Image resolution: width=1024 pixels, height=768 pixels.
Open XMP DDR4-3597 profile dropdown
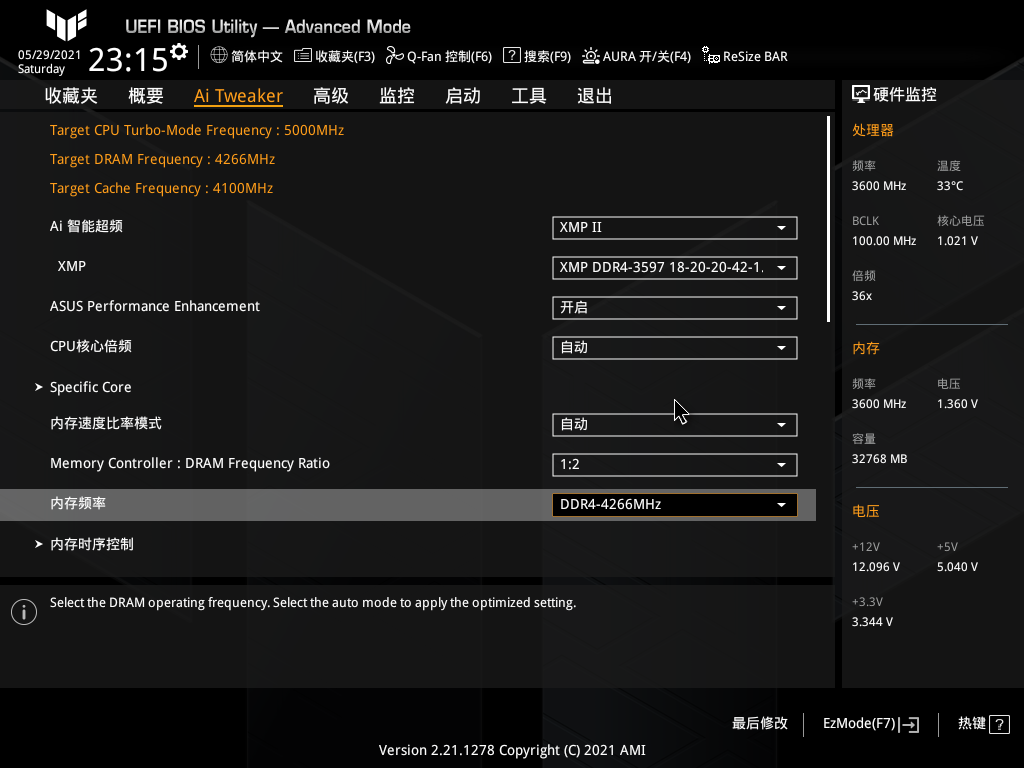[x=675, y=268]
